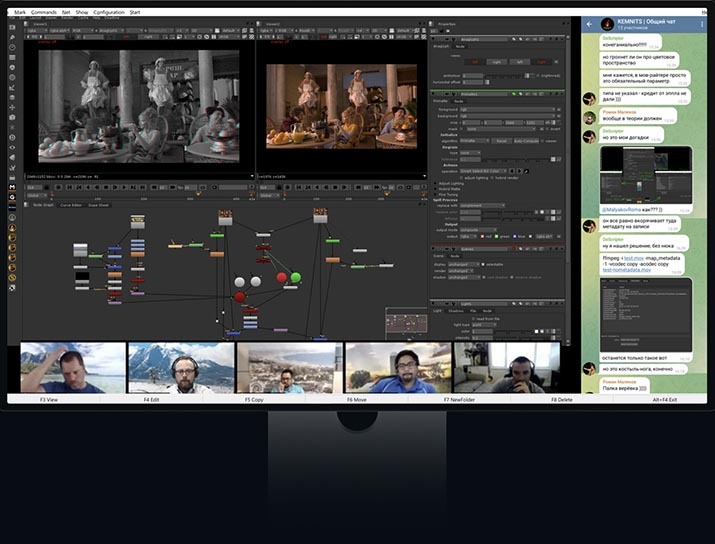Click the KEMNITS chat avatar icon
The image size is (715, 544).
click(606, 23)
